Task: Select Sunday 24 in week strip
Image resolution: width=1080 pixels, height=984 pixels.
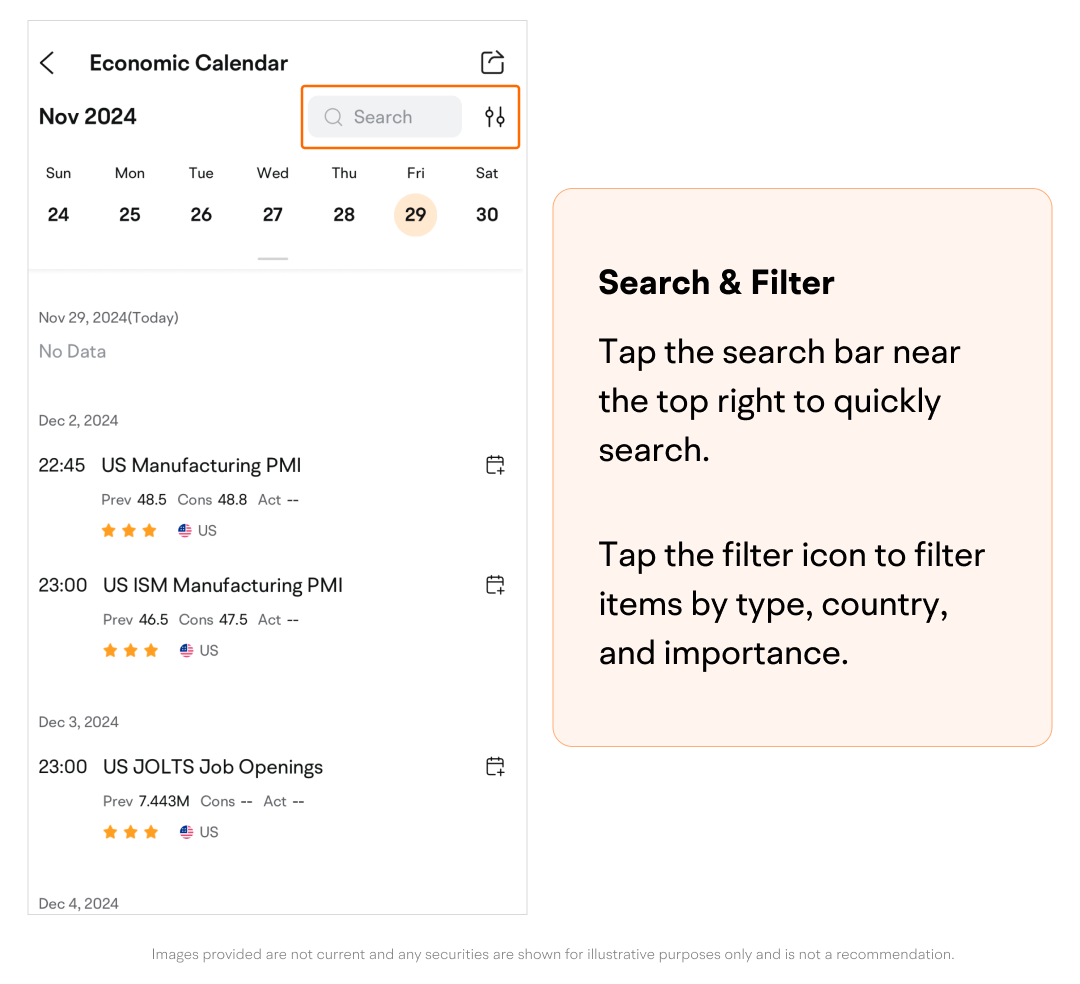Action: click(x=58, y=214)
